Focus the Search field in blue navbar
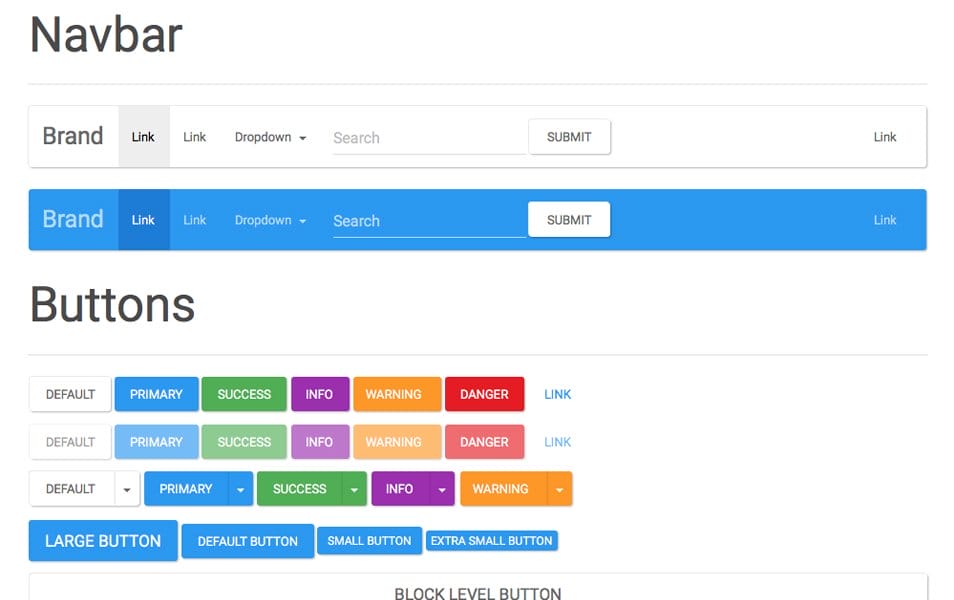 click(x=428, y=221)
